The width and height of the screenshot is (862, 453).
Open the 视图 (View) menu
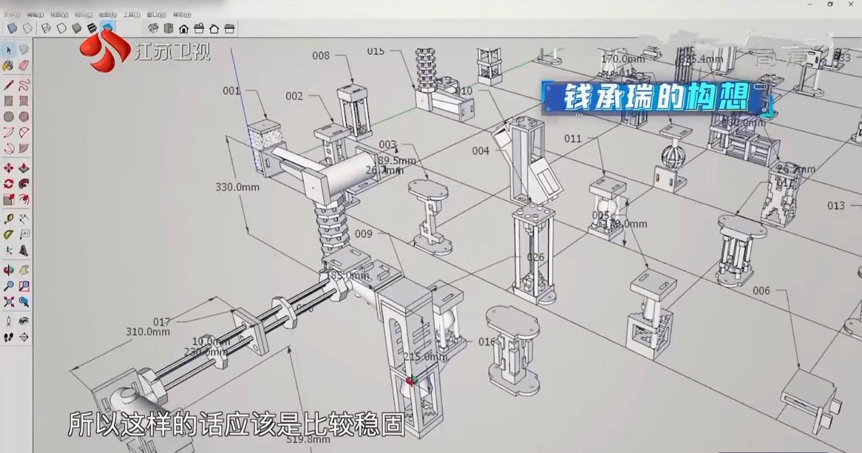pos(59,14)
